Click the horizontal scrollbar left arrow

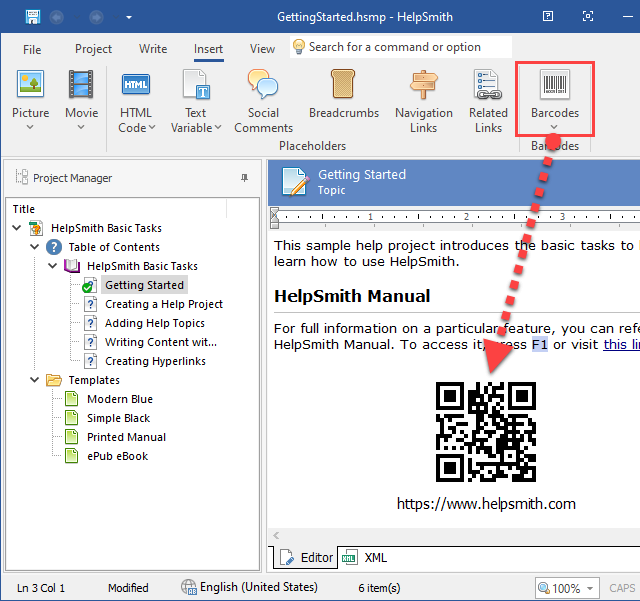click(276, 535)
